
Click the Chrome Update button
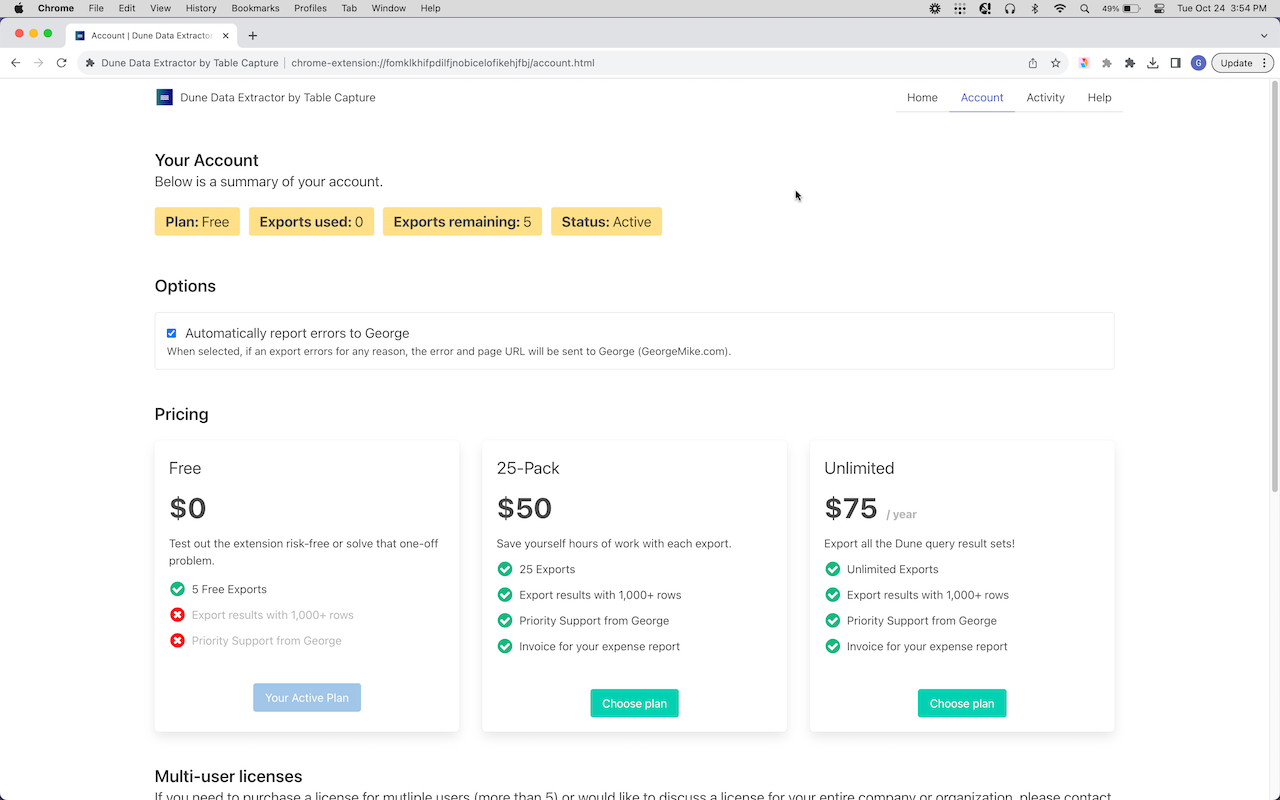tap(1236, 63)
